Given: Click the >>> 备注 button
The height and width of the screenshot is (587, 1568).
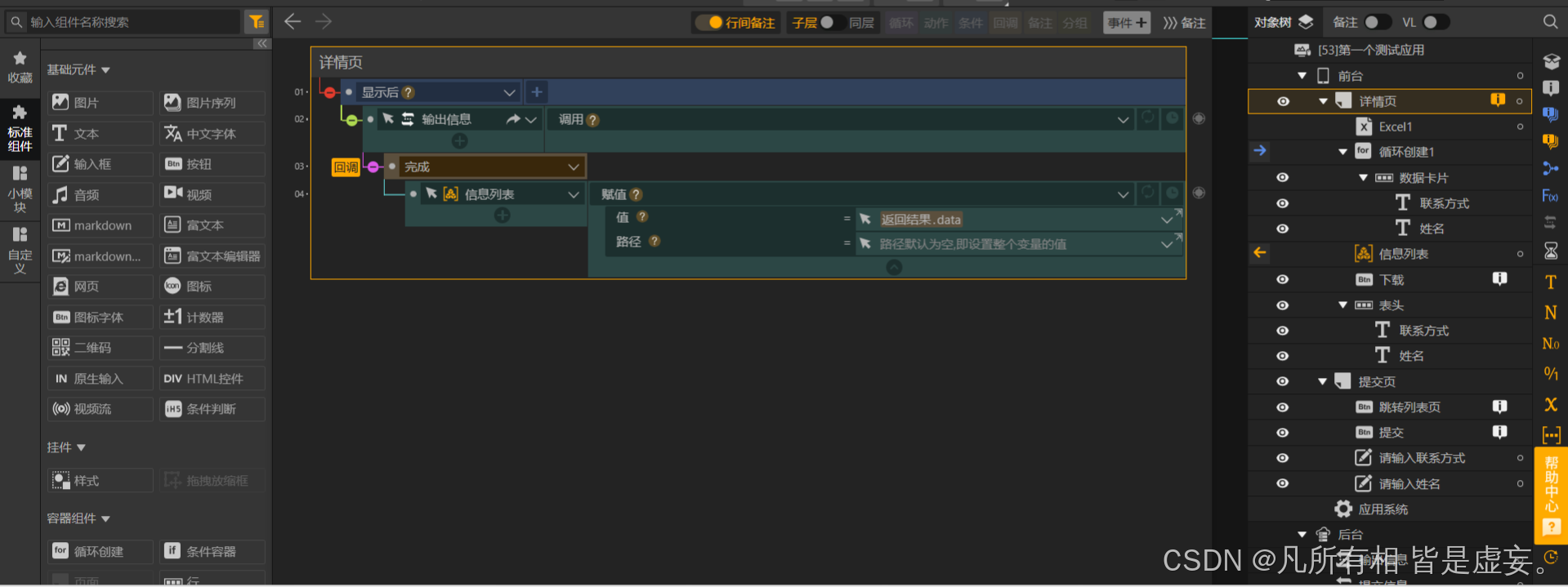Looking at the screenshot, I should click(1184, 23).
